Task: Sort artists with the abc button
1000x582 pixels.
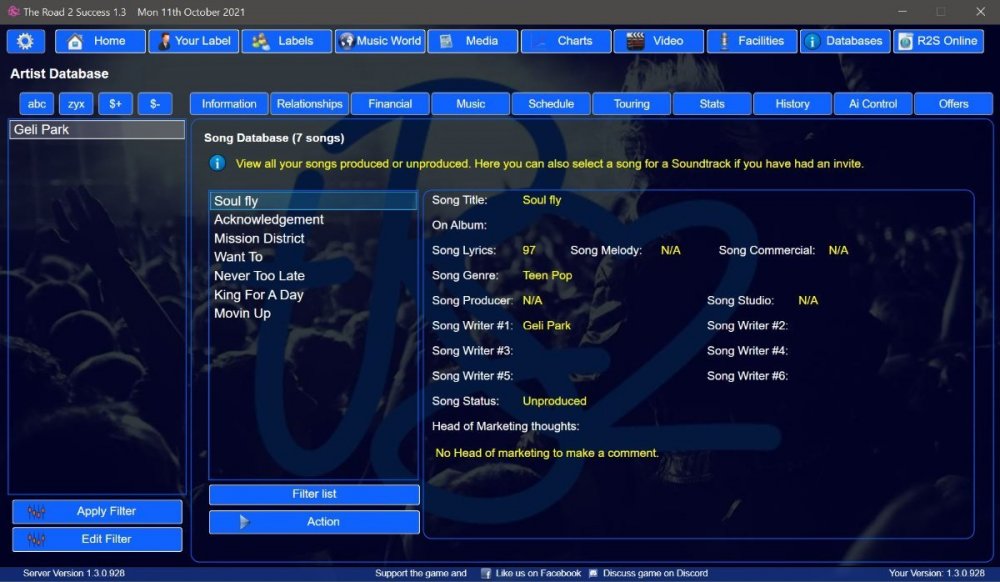Action: (37, 104)
